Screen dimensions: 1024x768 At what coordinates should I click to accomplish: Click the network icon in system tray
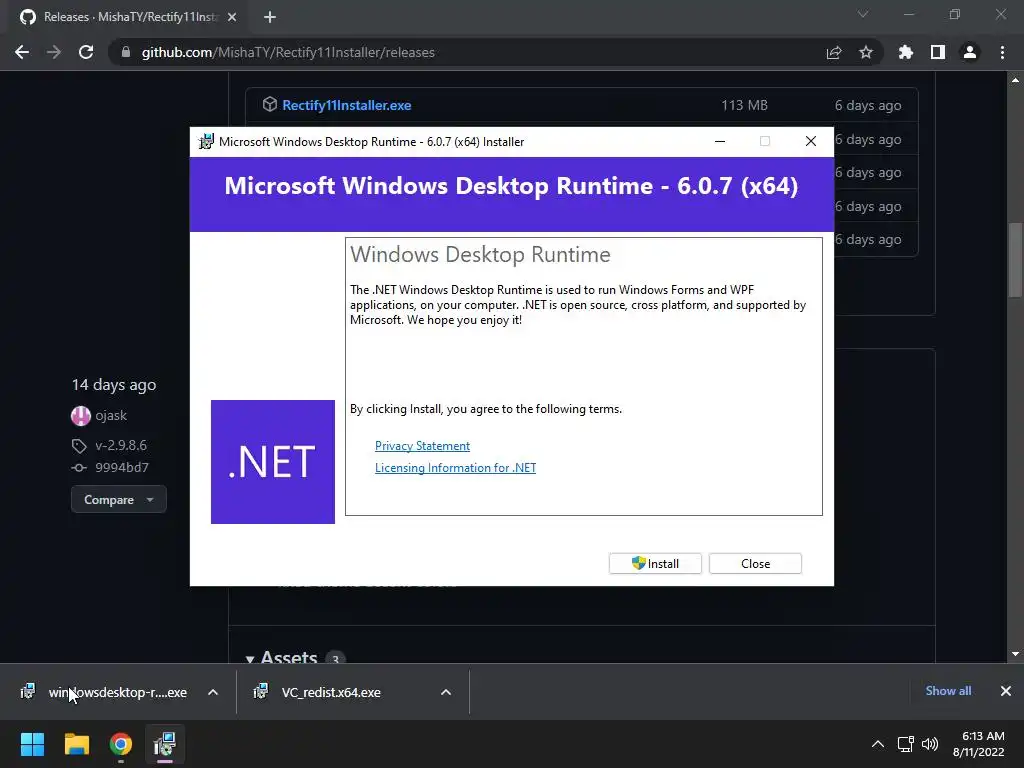(906, 744)
